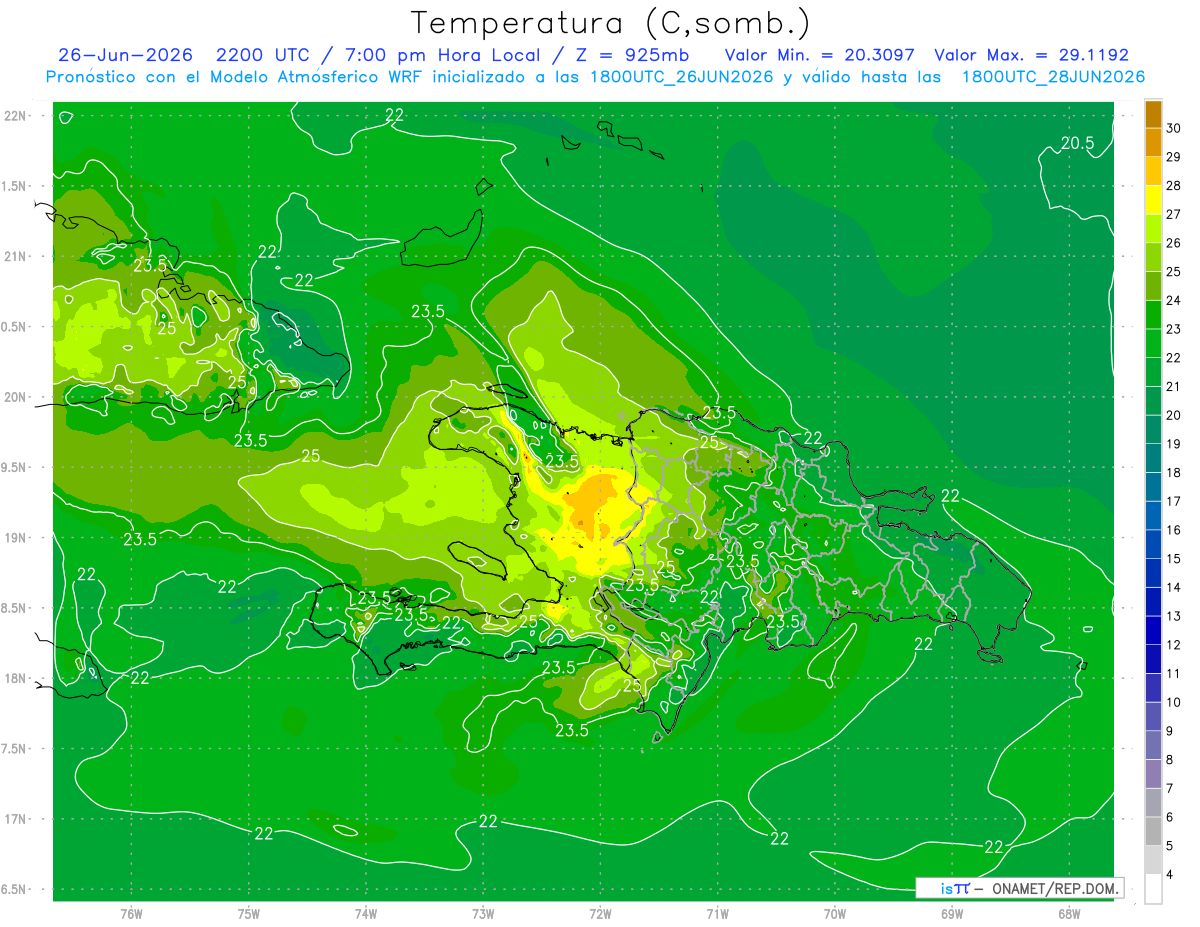The width and height of the screenshot is (1200, 927).
Task: Click the "Valor Max. = 29.1192" readout
Action: coord(1032,55)
